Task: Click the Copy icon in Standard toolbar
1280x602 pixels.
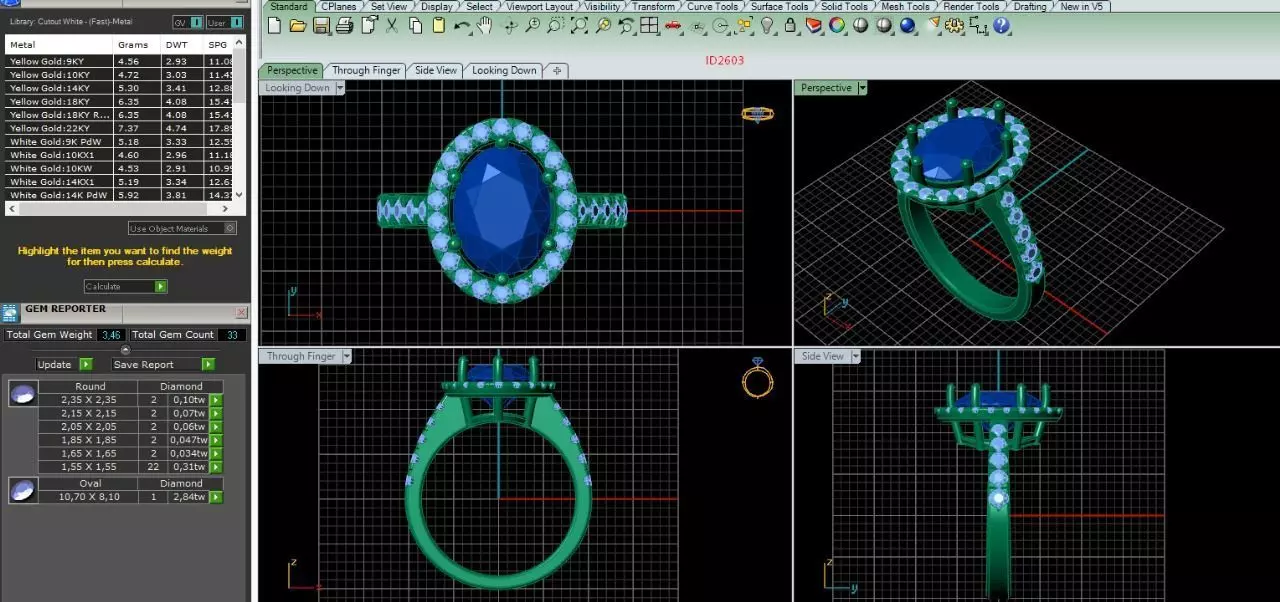Action: (x=415, y=25)
